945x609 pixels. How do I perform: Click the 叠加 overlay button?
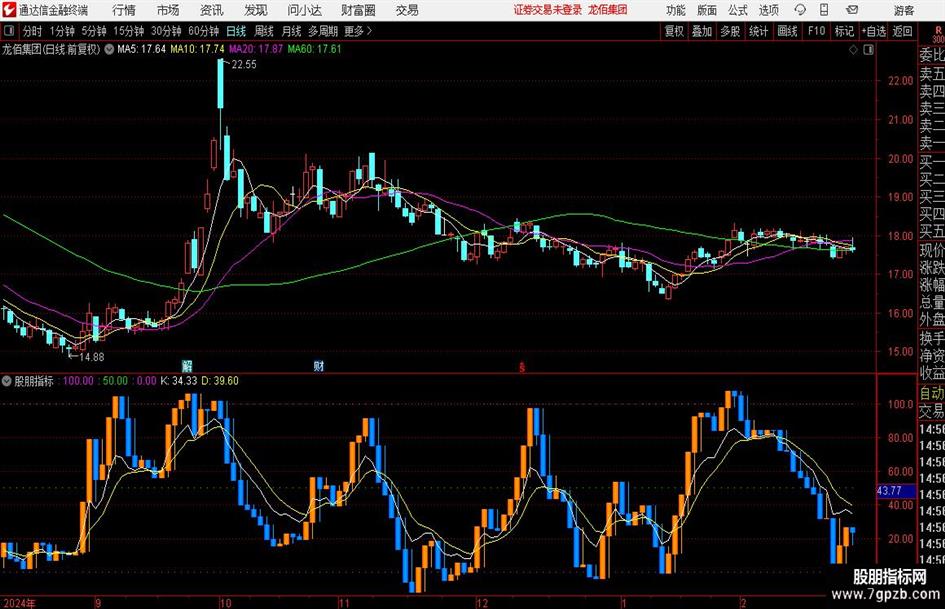(702, 31)
